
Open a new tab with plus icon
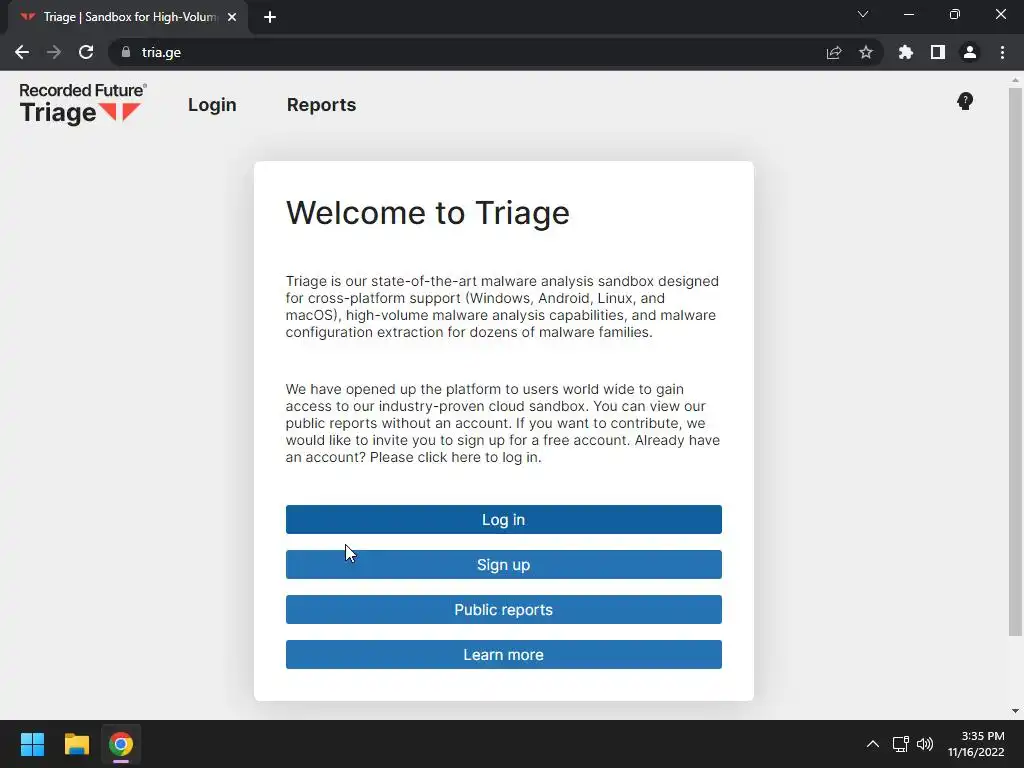coord(270,17)
